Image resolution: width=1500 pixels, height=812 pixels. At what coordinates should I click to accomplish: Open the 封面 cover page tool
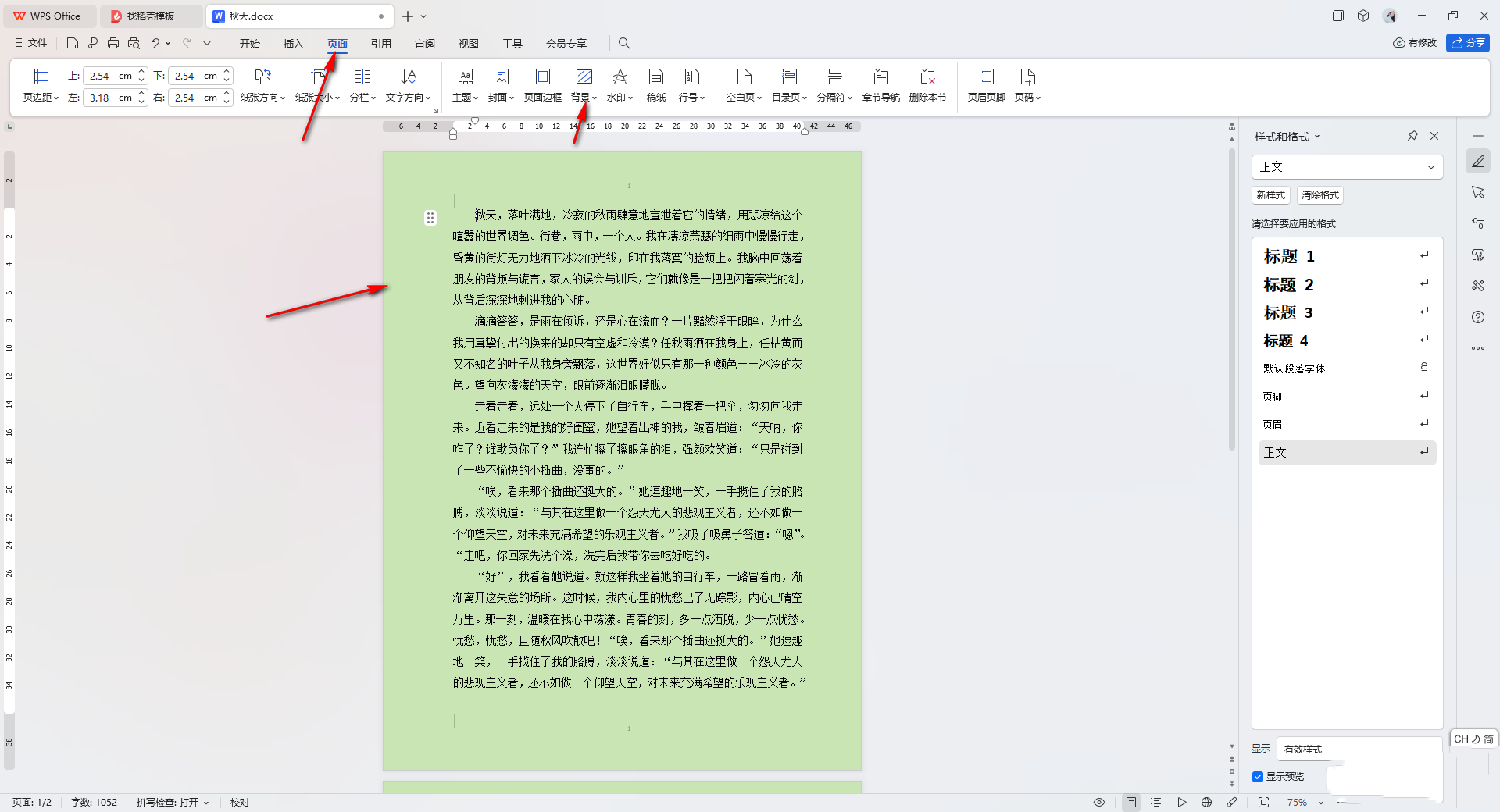coord(501,85)
